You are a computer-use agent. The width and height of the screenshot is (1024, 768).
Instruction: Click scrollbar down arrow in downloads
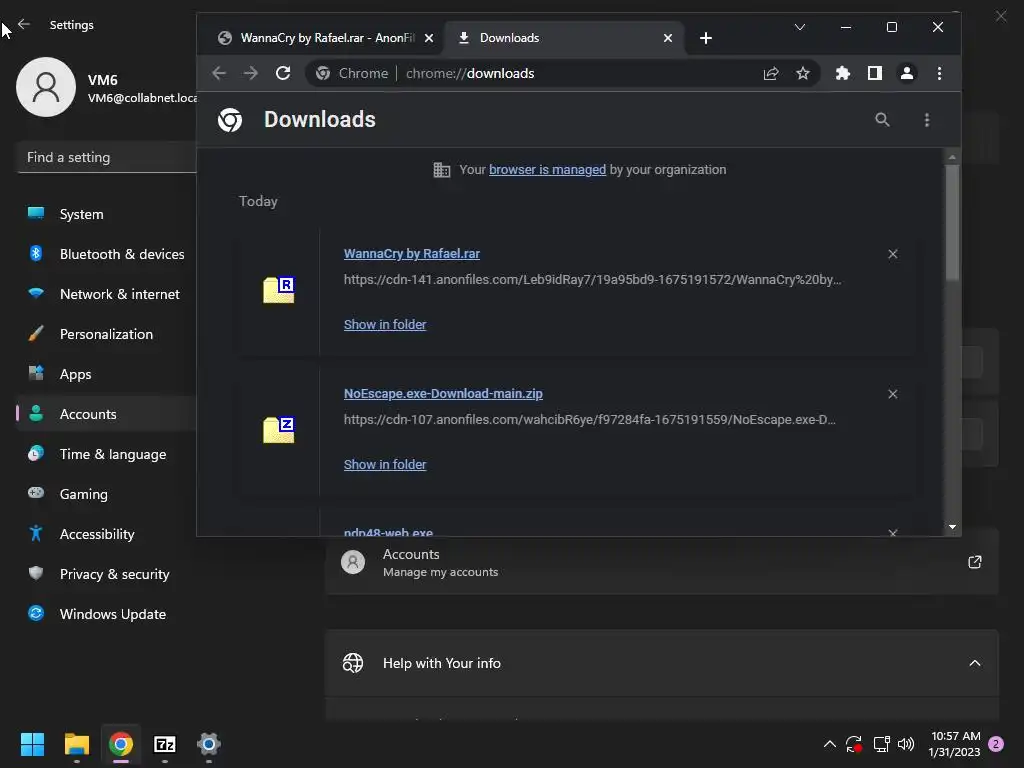tap(952, 527)
